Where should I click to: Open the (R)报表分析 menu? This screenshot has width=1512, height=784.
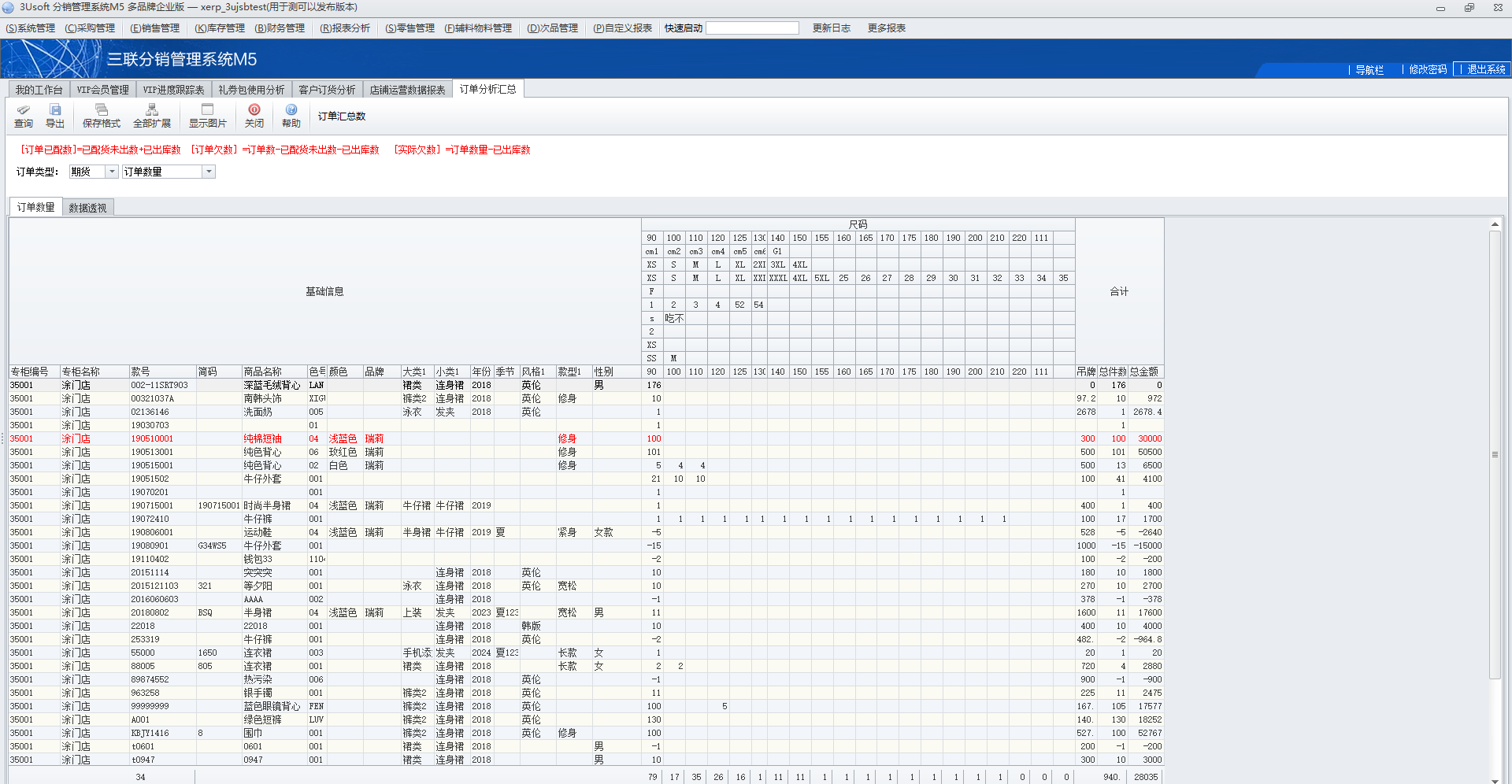345,28
